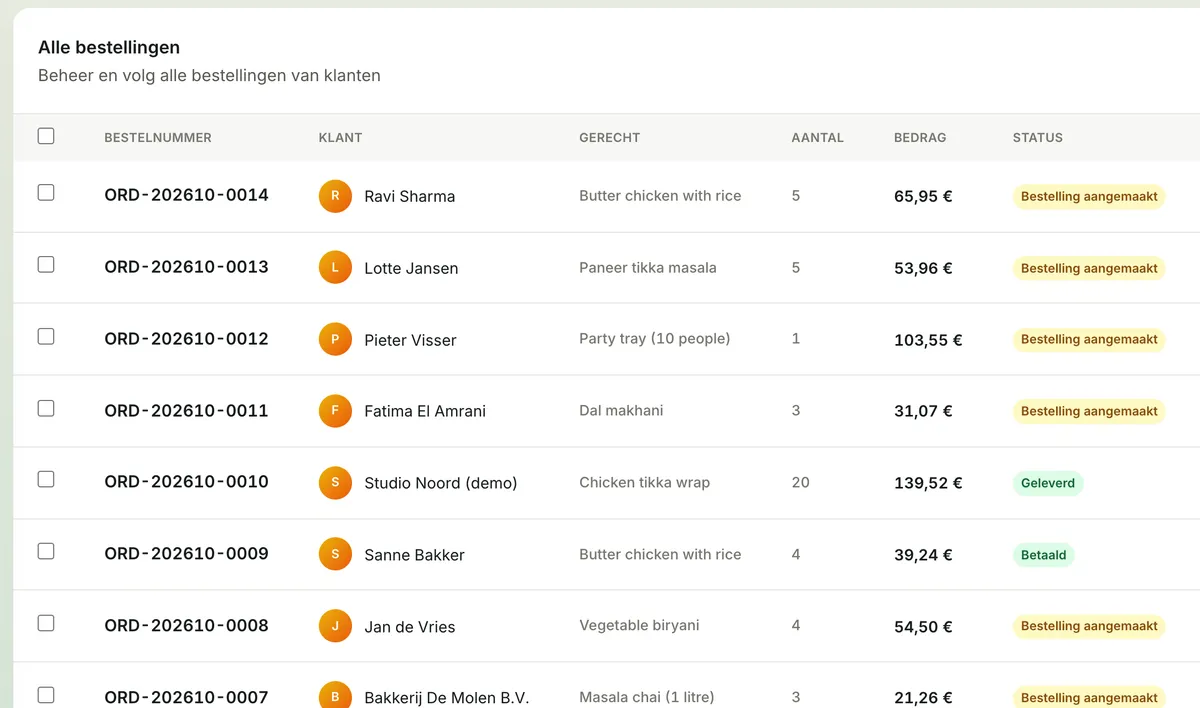
Task: Select the checkbox for order ORD-202610-0013
Action: (x=46, y=265)
